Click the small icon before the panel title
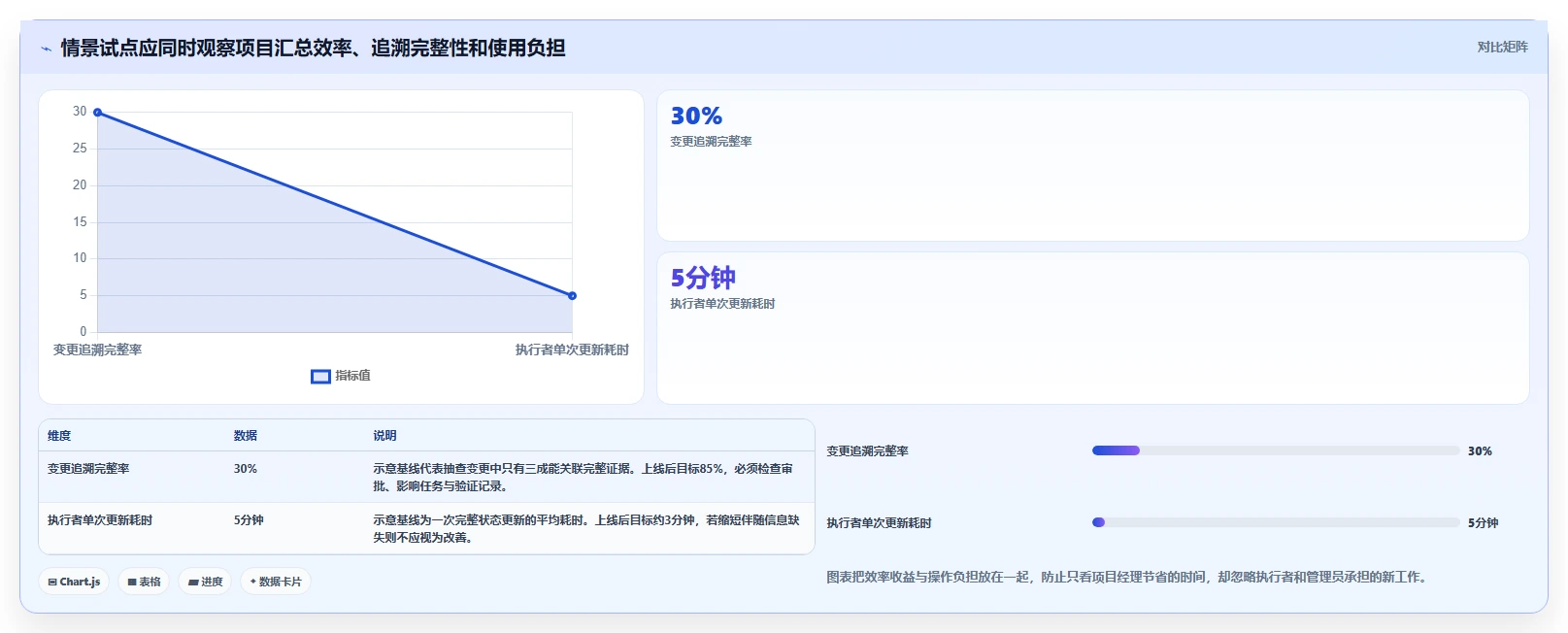The height and width of the screenshot is (633, 1568). (46, 49)
